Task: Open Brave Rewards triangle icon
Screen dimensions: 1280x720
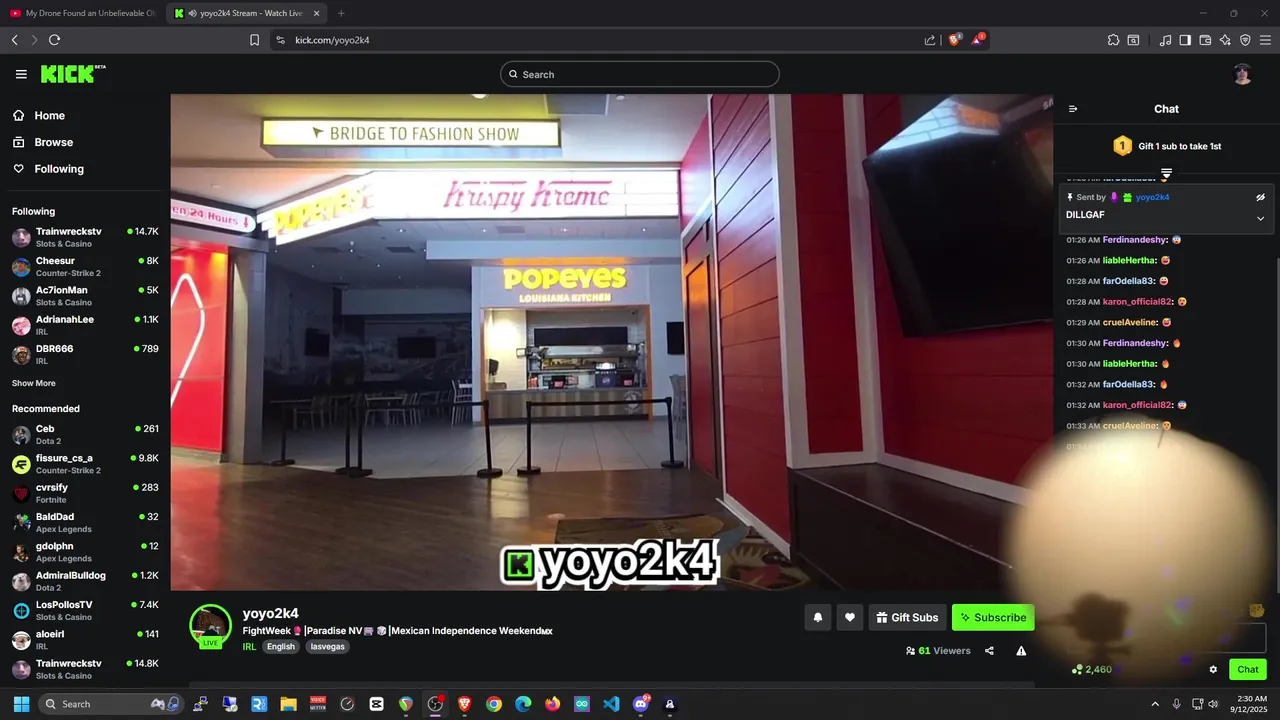Action: point(978,40)
